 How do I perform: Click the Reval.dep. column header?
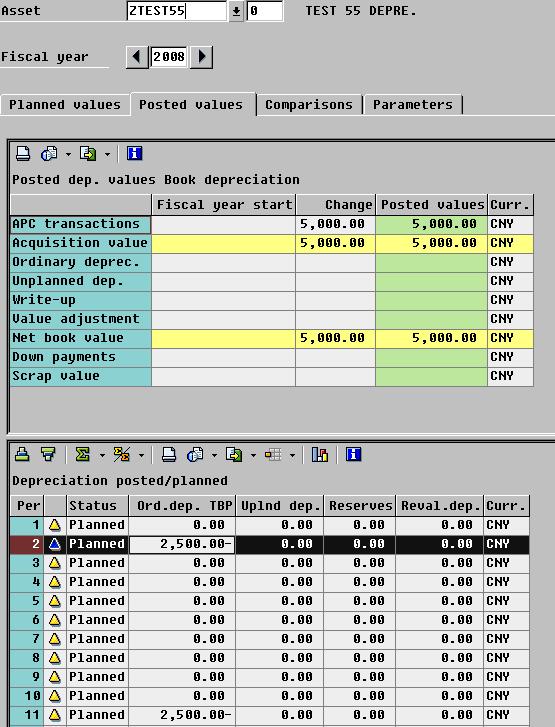click(x=440, y=506)
